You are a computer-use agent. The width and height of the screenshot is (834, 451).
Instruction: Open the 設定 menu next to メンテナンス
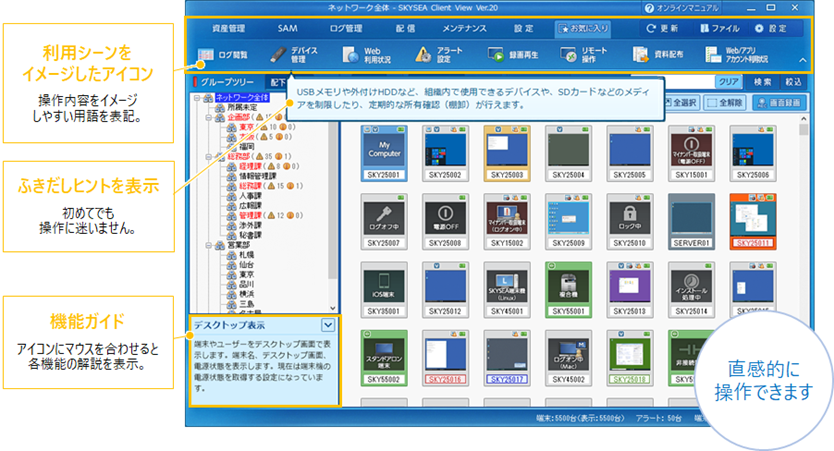pyautogui.click(x=523, y=28)
